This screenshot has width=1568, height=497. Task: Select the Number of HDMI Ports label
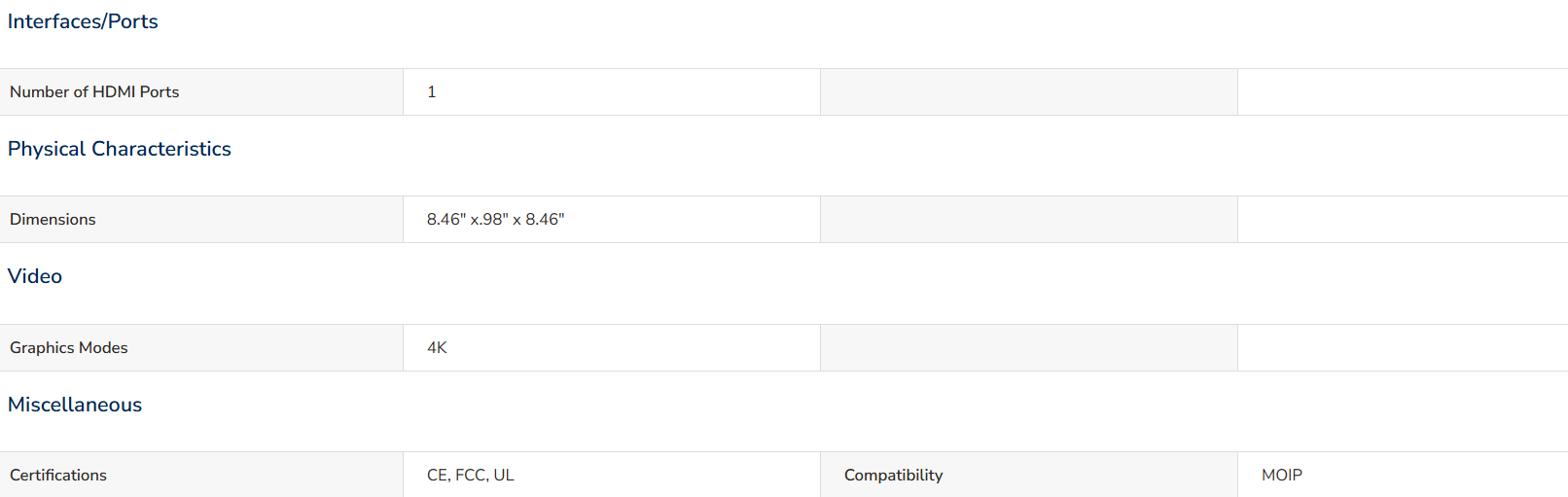[x=94, y=91]
